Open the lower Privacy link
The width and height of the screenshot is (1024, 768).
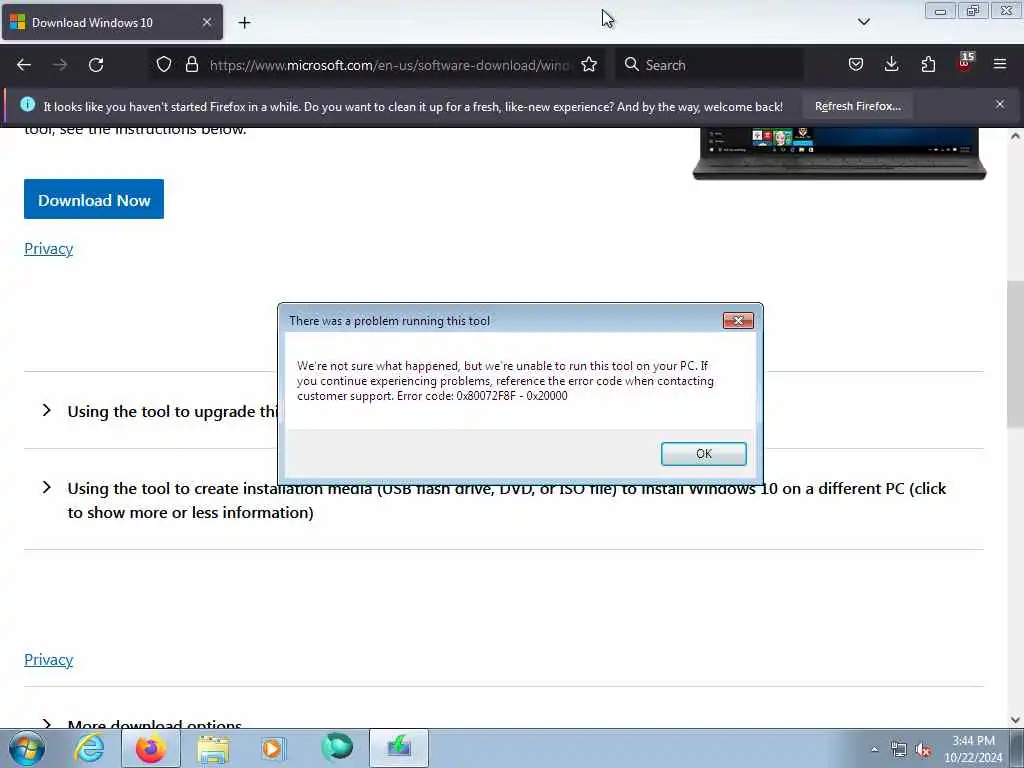[48, 660]
